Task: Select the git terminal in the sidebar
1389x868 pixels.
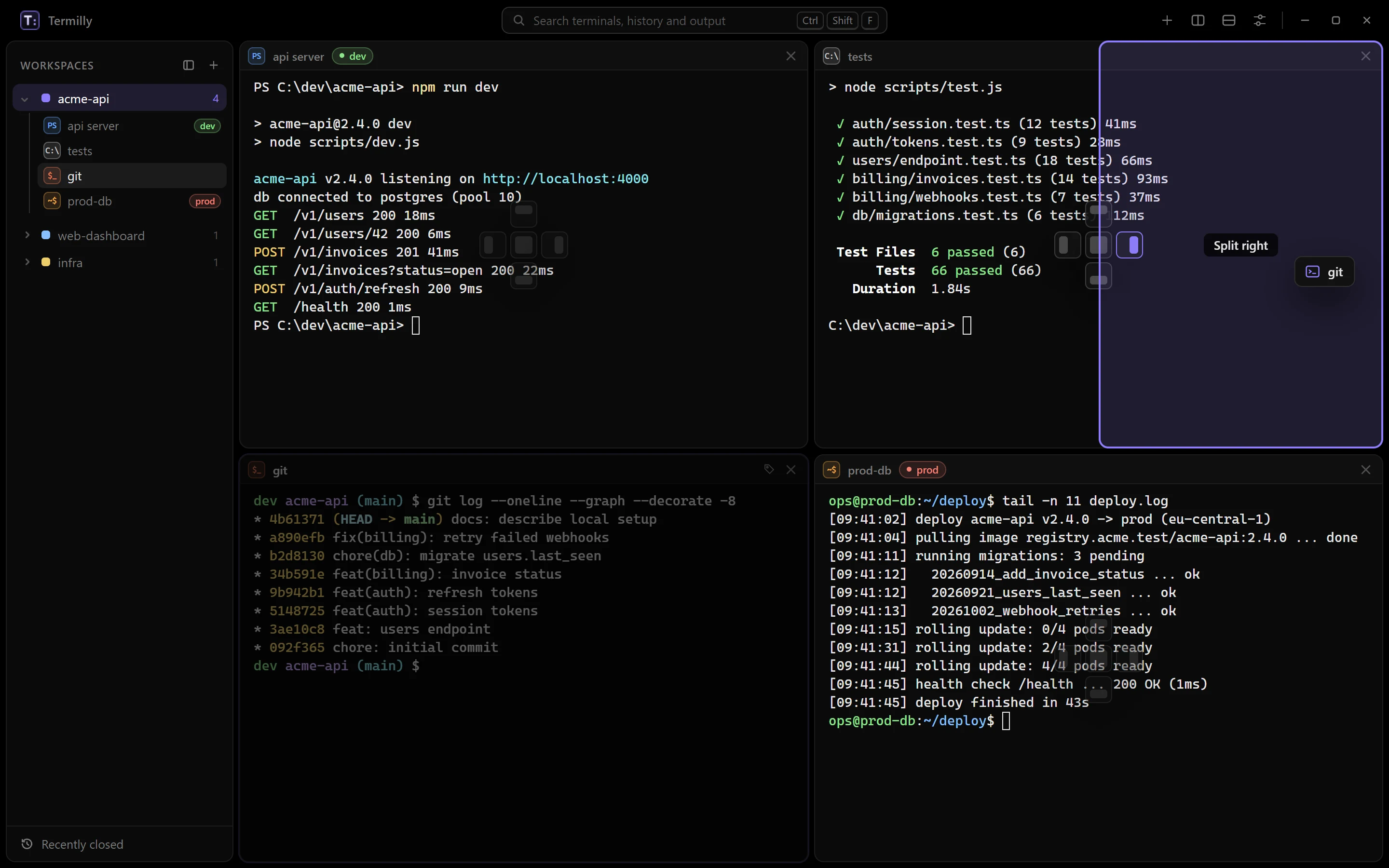Action: click(x=132, y=176)
